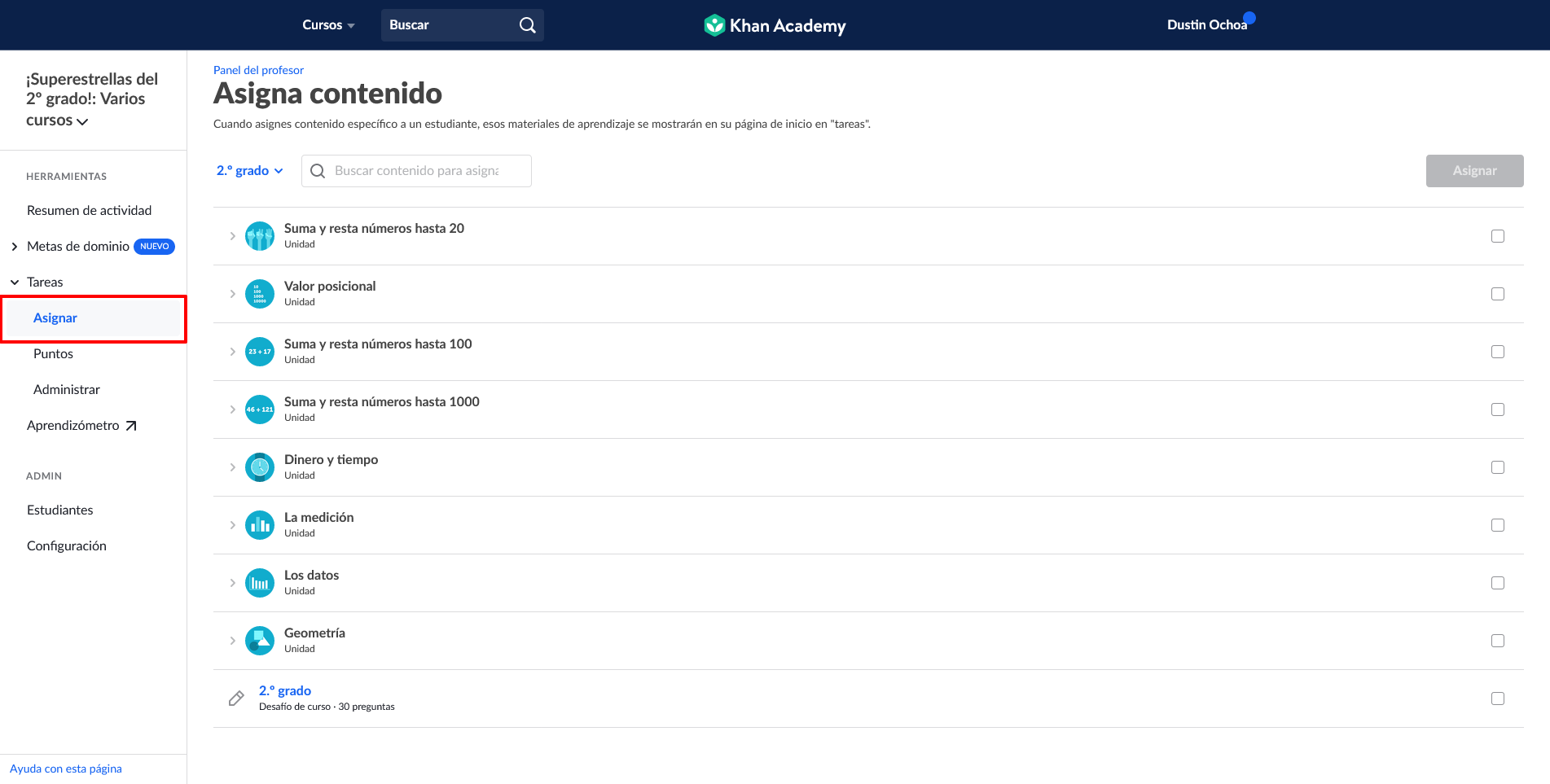Click the Valor posicional unit icon
1550x784 pixels.
tap(260, 294)
